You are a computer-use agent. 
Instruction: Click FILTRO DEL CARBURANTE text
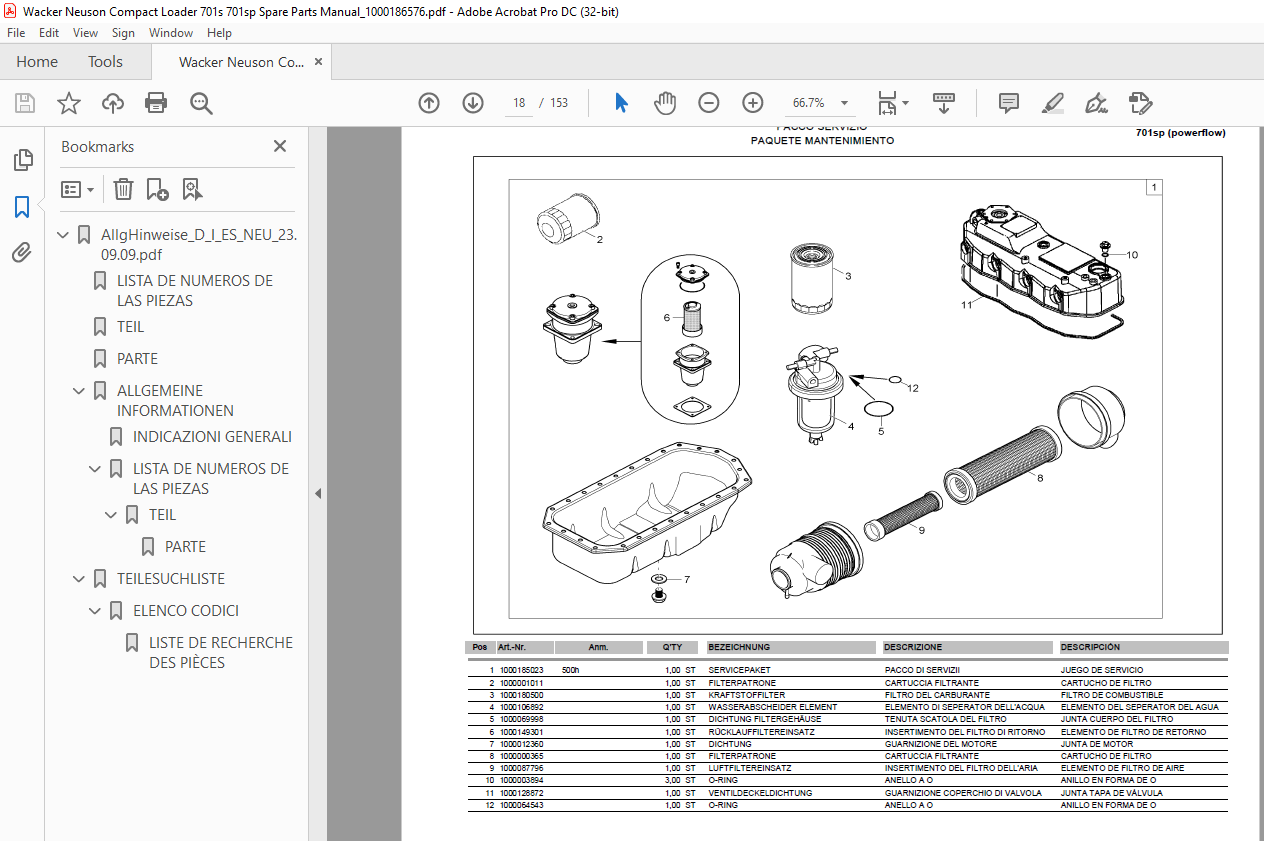(x=937, y=695)
